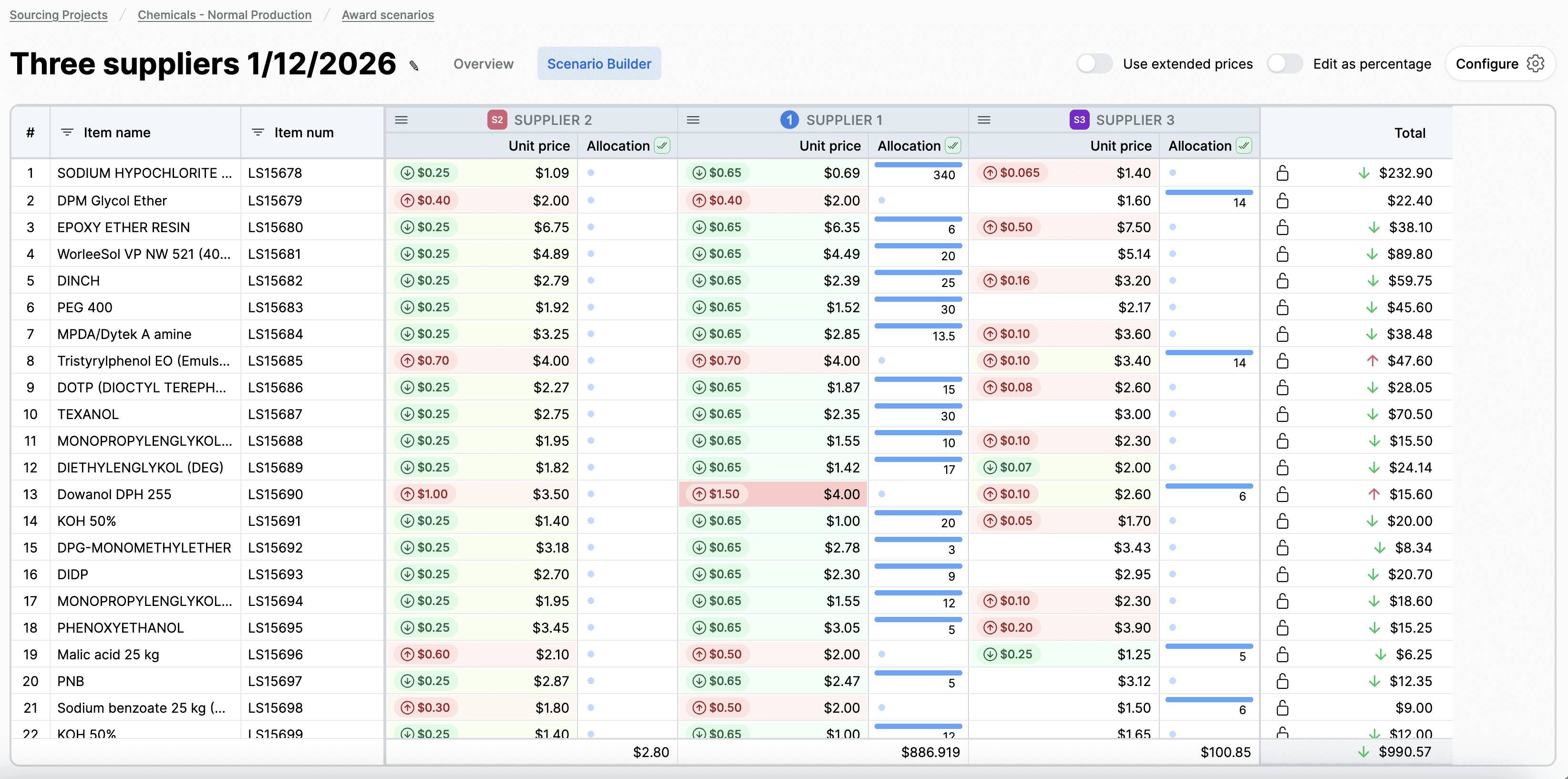Screen dimensions: 1568x779
Task: Click the Configure gear icon
Action: tap(1535, 64)
